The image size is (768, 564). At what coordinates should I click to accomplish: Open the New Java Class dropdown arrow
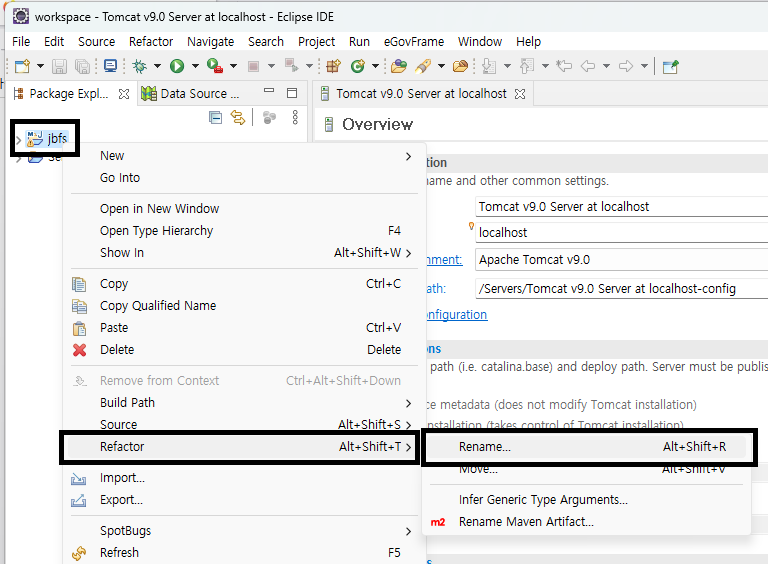pos(375,66)
